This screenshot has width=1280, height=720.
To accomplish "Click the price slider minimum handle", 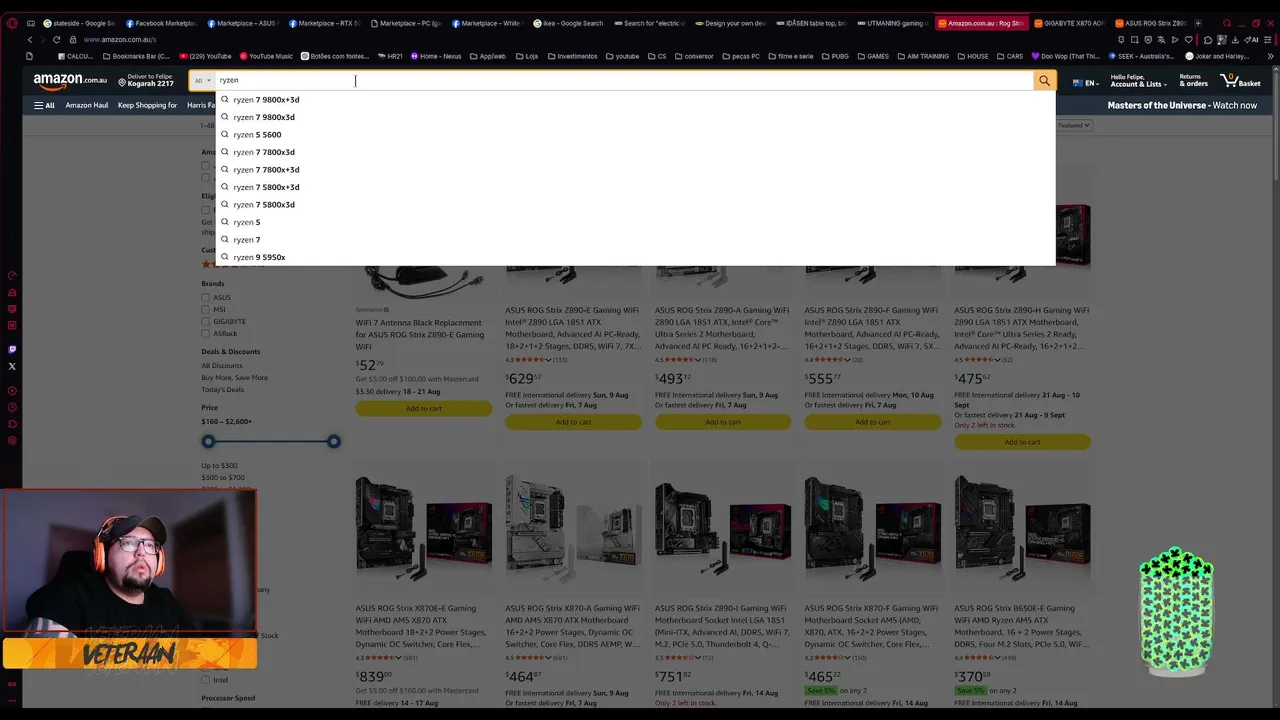I will click(x=208, y=441).
